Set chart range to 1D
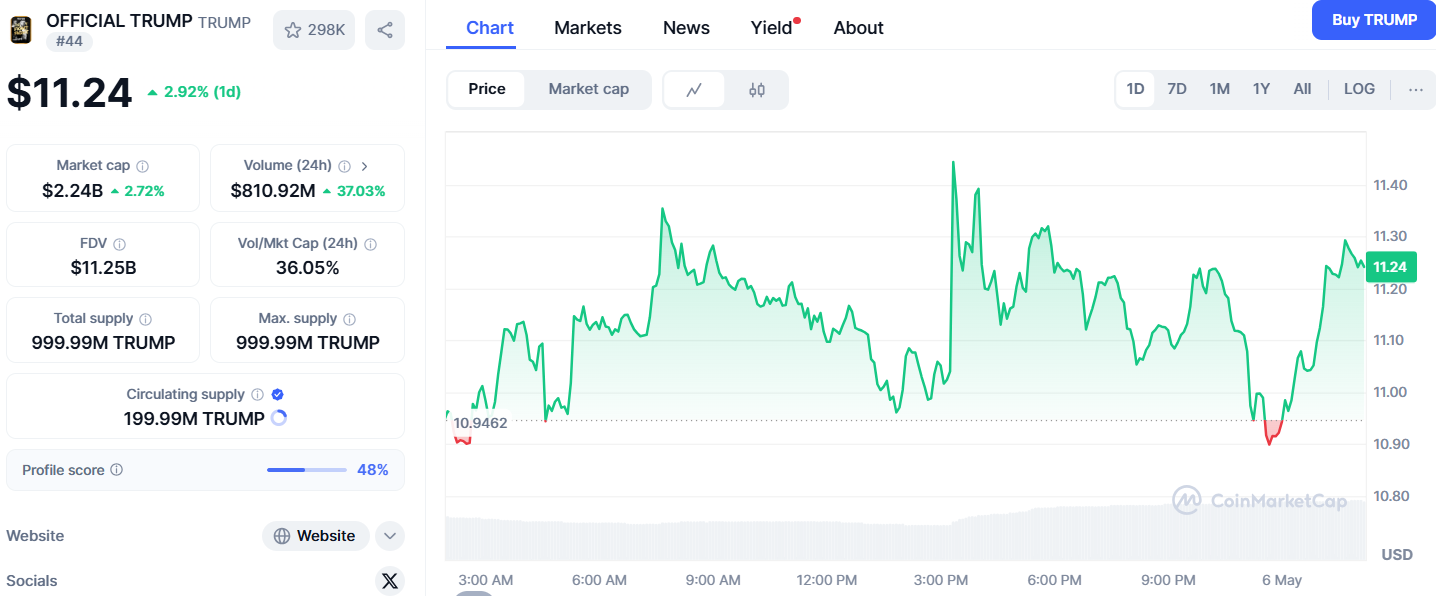This screenshot has width=1436, height=596. [1135, 89]
